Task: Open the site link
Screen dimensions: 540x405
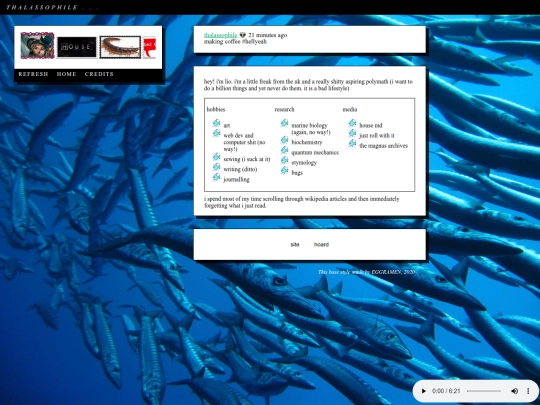Action: pos(295,245)
